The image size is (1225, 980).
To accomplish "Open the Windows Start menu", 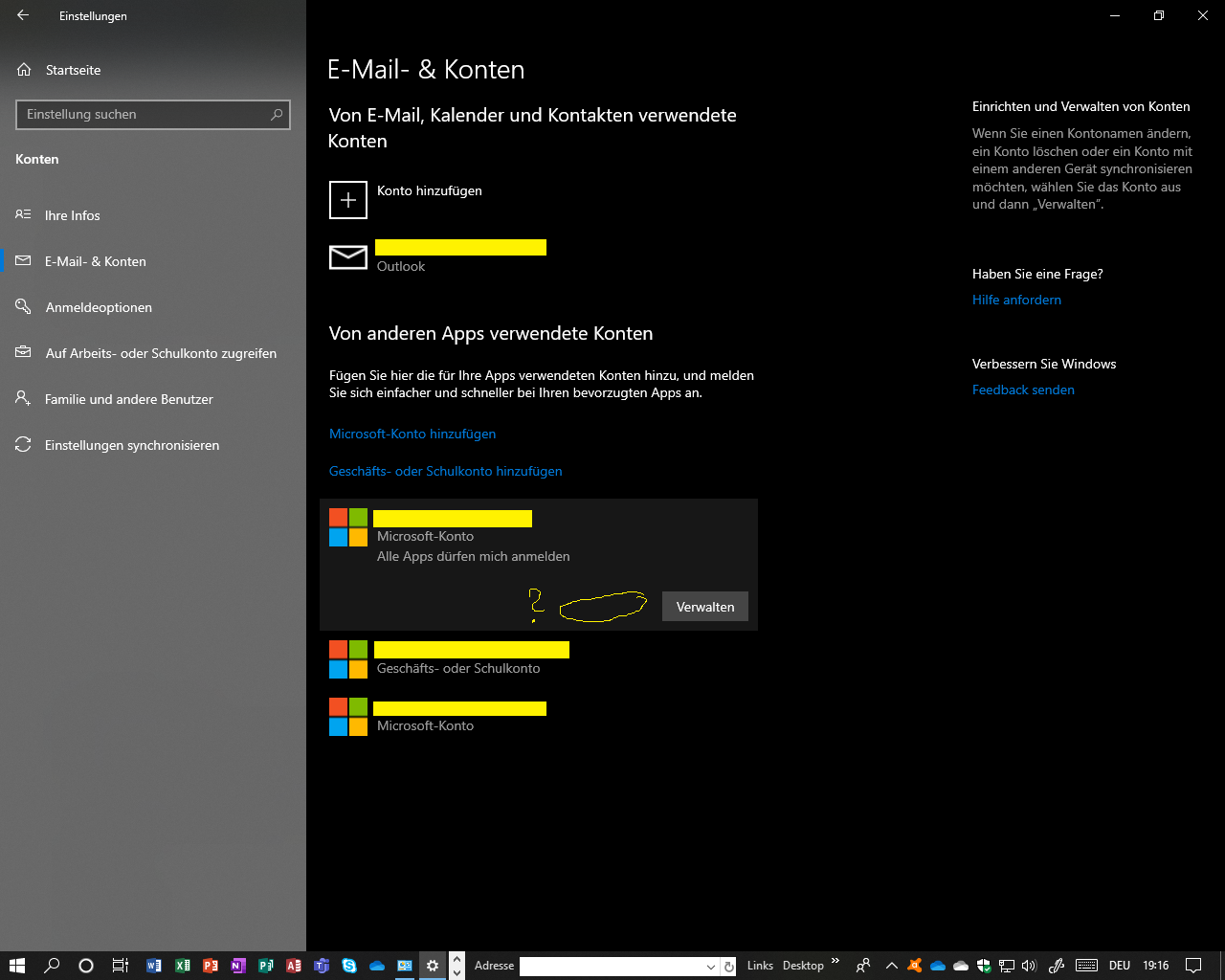I will click(16, 966).
